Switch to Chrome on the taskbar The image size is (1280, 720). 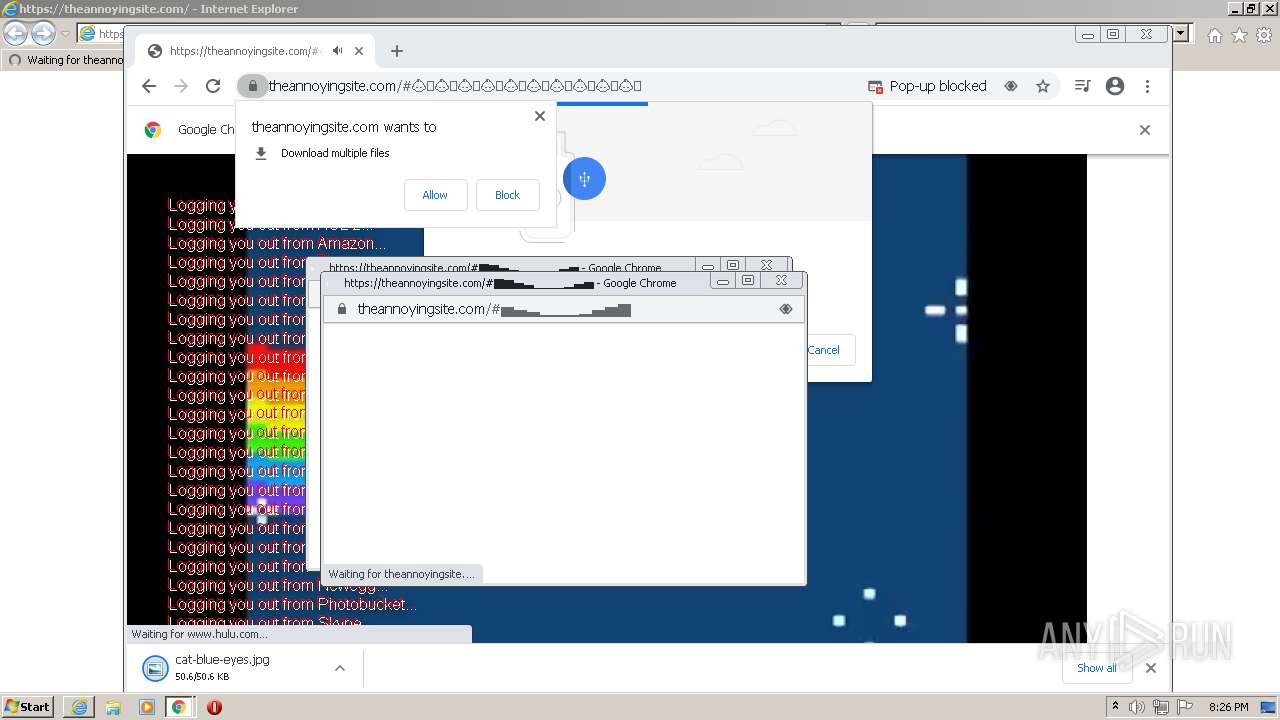point(179,707)
